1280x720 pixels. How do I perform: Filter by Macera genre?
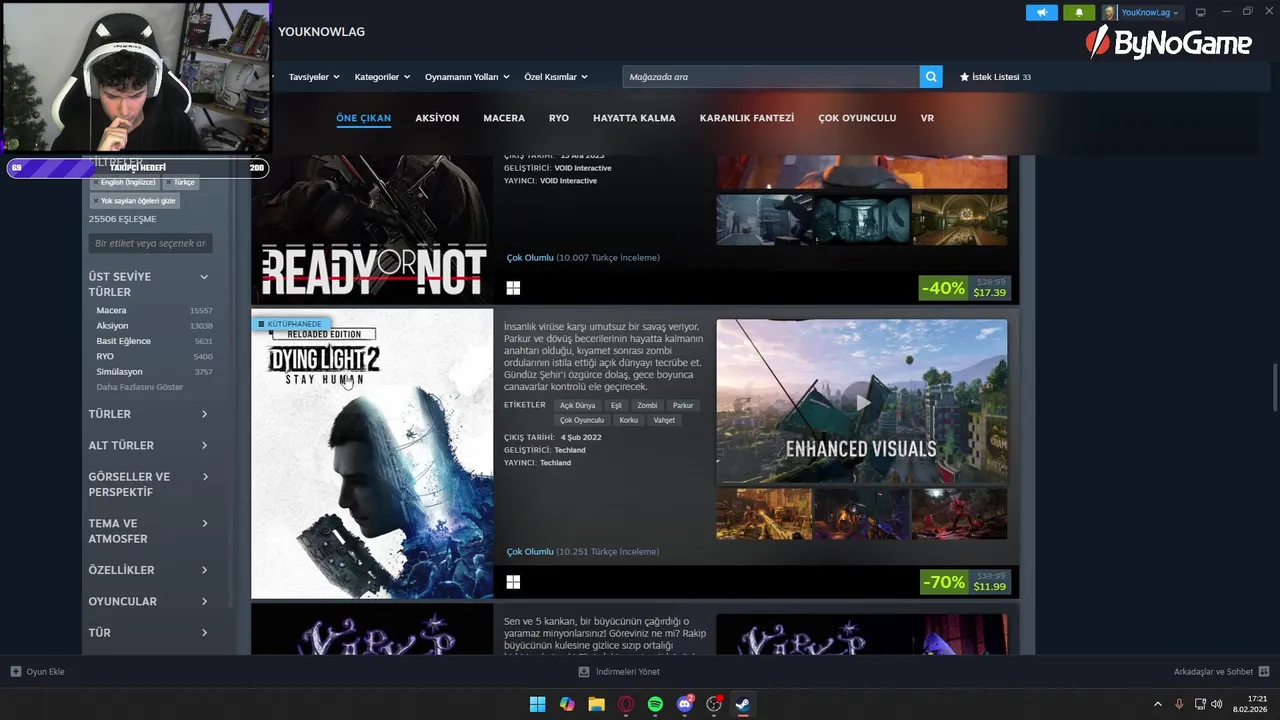point(154,311)
